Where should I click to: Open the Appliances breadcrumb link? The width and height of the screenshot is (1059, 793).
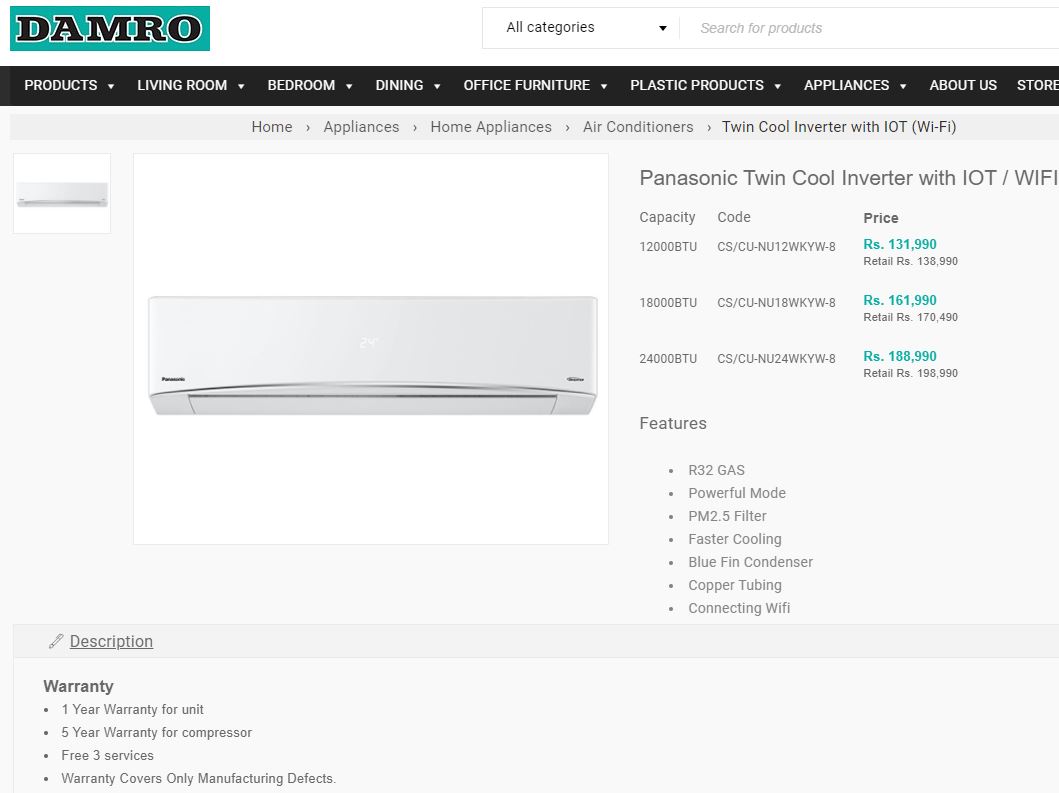click(x=361, y=127)
